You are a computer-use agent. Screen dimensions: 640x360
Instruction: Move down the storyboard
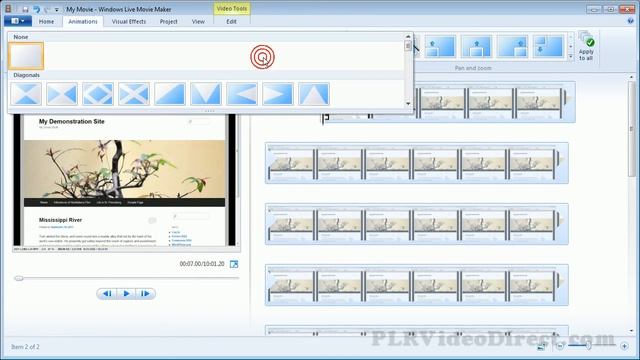click(x=631, y=331)
